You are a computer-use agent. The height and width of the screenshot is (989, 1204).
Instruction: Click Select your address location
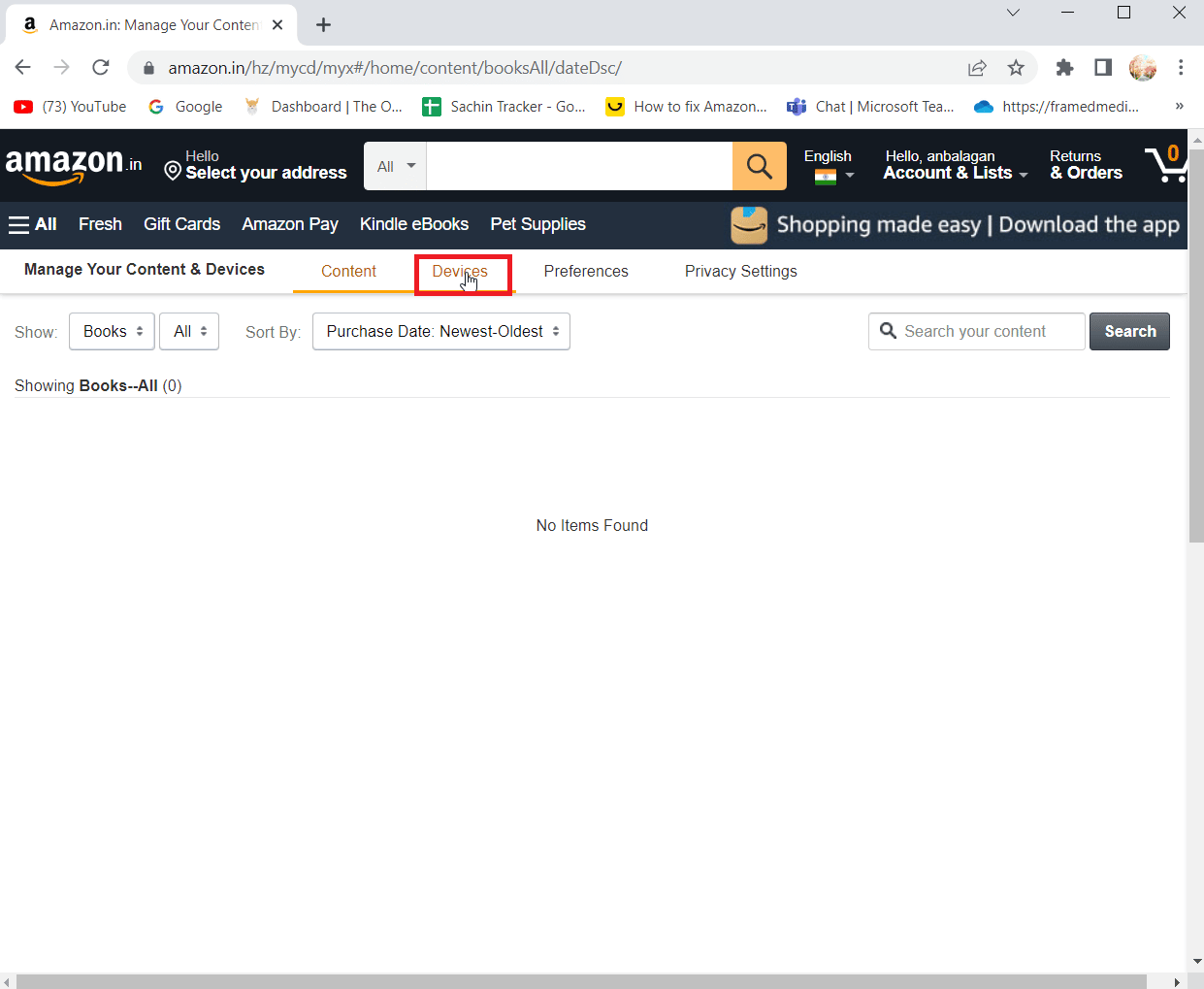pos(256,165)
